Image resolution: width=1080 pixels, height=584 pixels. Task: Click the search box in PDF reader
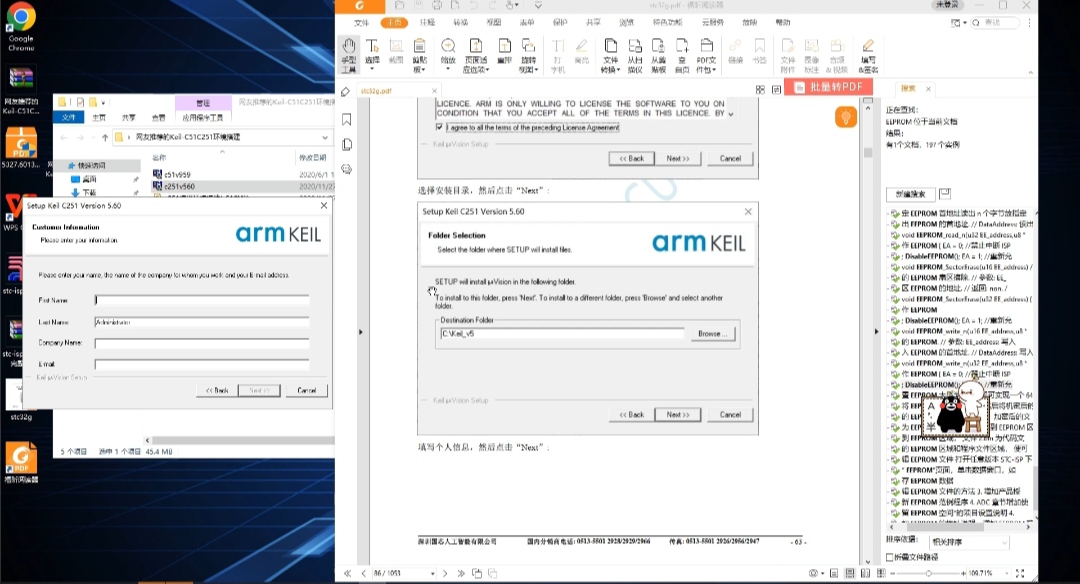pyautogui.click(x=997, y=23)
